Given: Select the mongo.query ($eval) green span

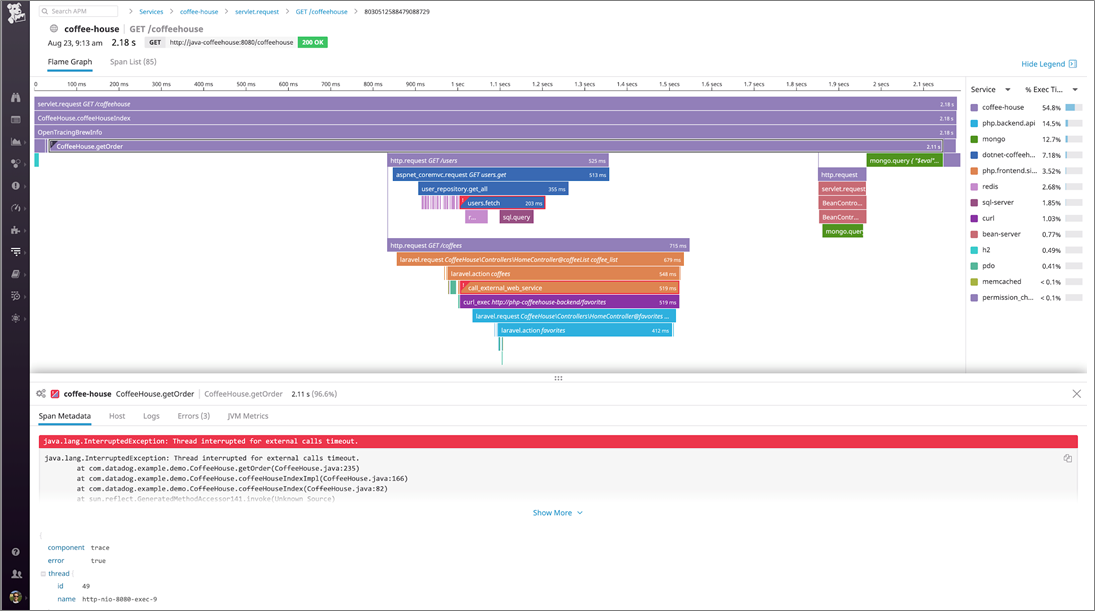Looking at the screenshot, I should pos(904,161).
